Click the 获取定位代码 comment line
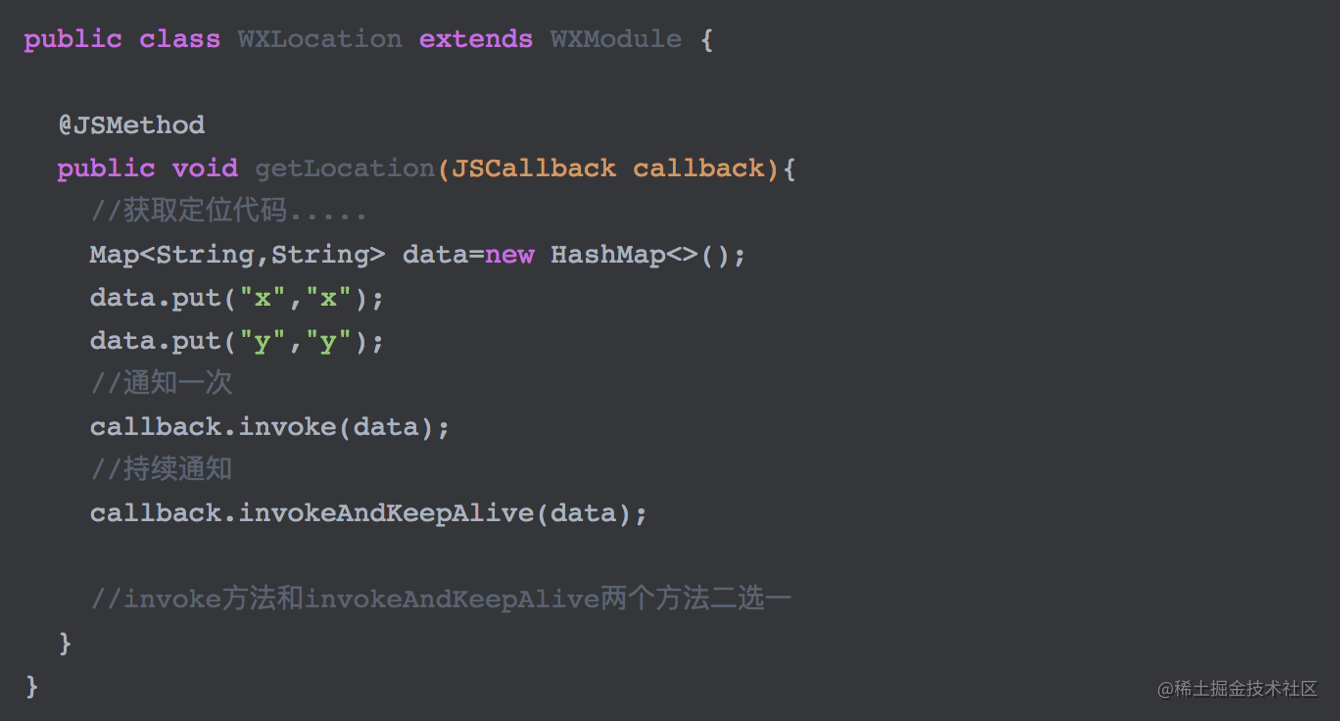Screen dimensions: 1340x721 pos(229,211)
